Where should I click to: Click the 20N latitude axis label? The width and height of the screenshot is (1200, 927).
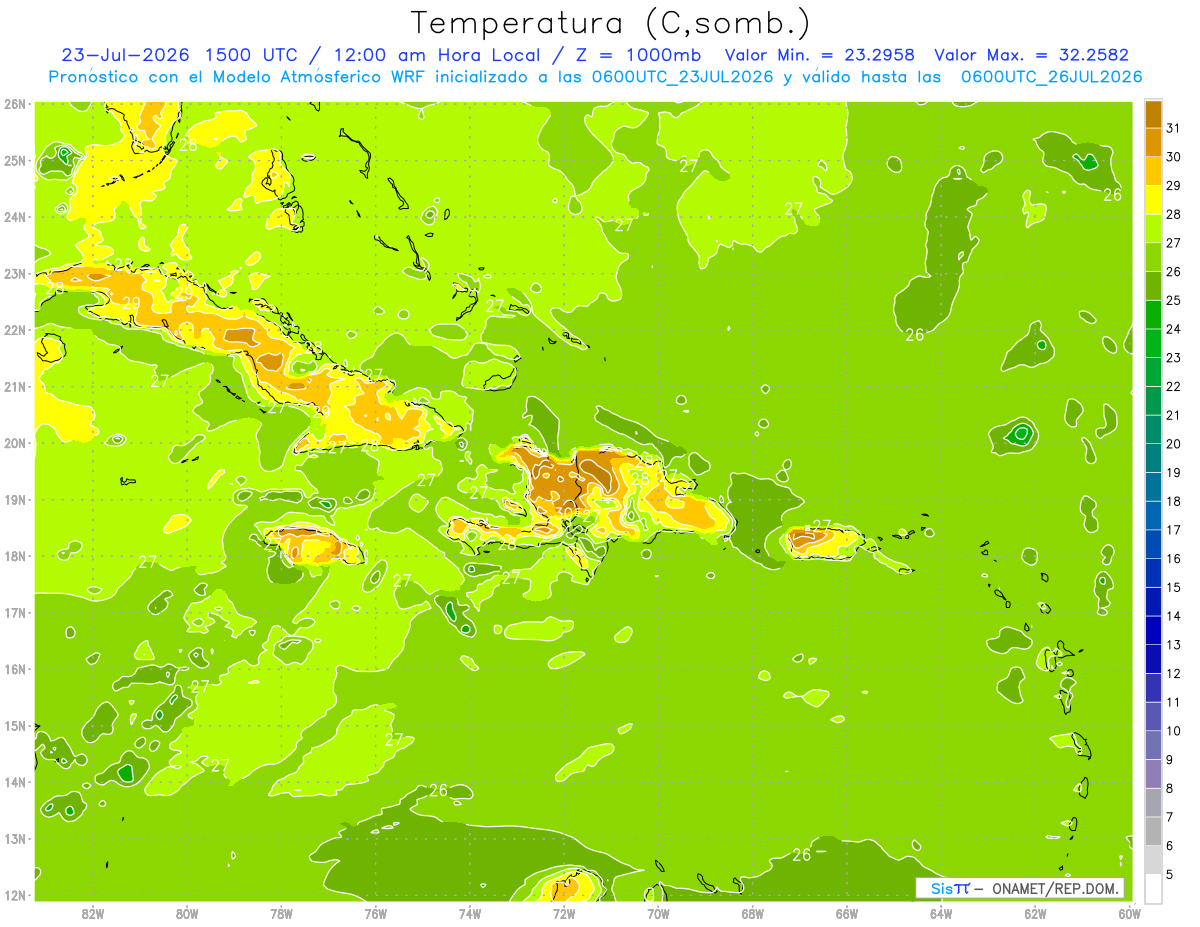[x=14, y=443]
